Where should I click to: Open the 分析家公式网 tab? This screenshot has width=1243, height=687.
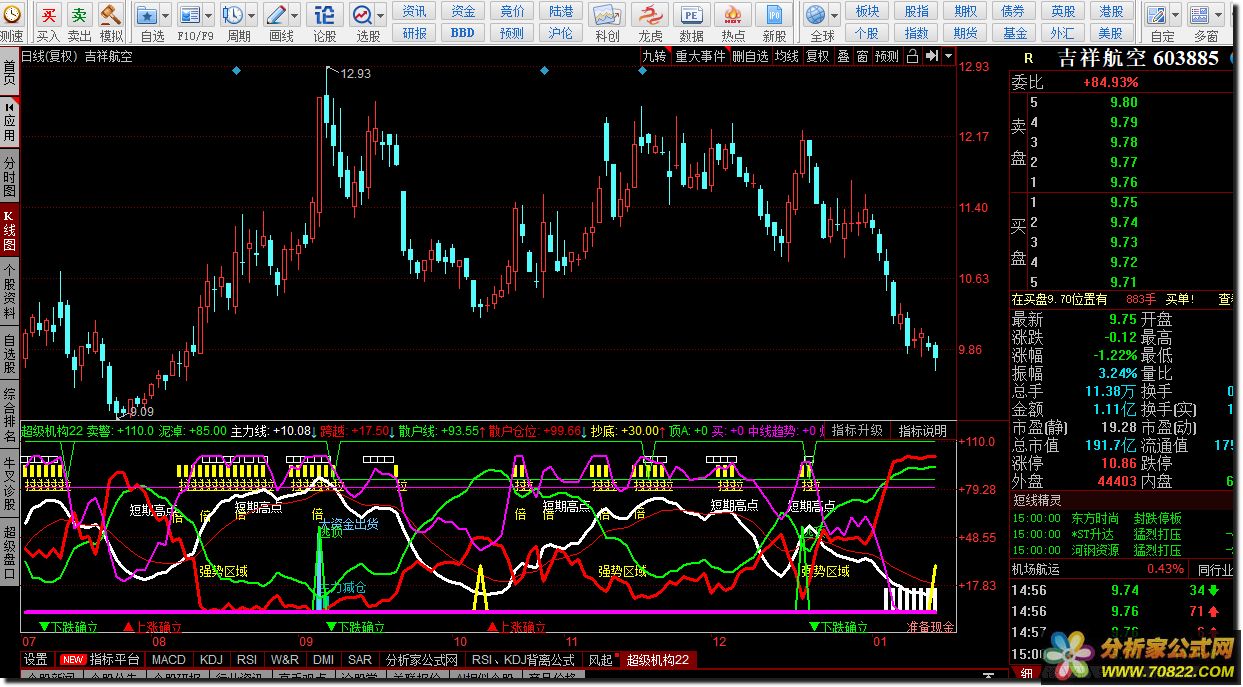click(x=422, y=660)
